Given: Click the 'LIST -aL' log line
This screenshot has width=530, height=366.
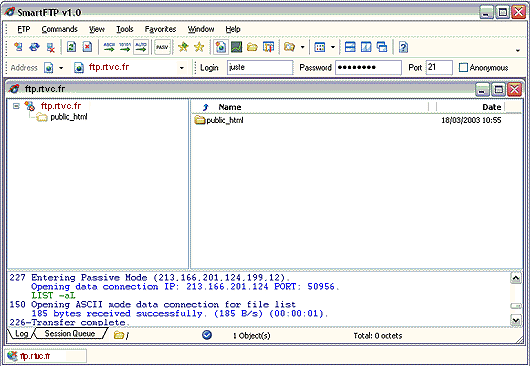Looking at the screenshot, I should pos(53,296).
